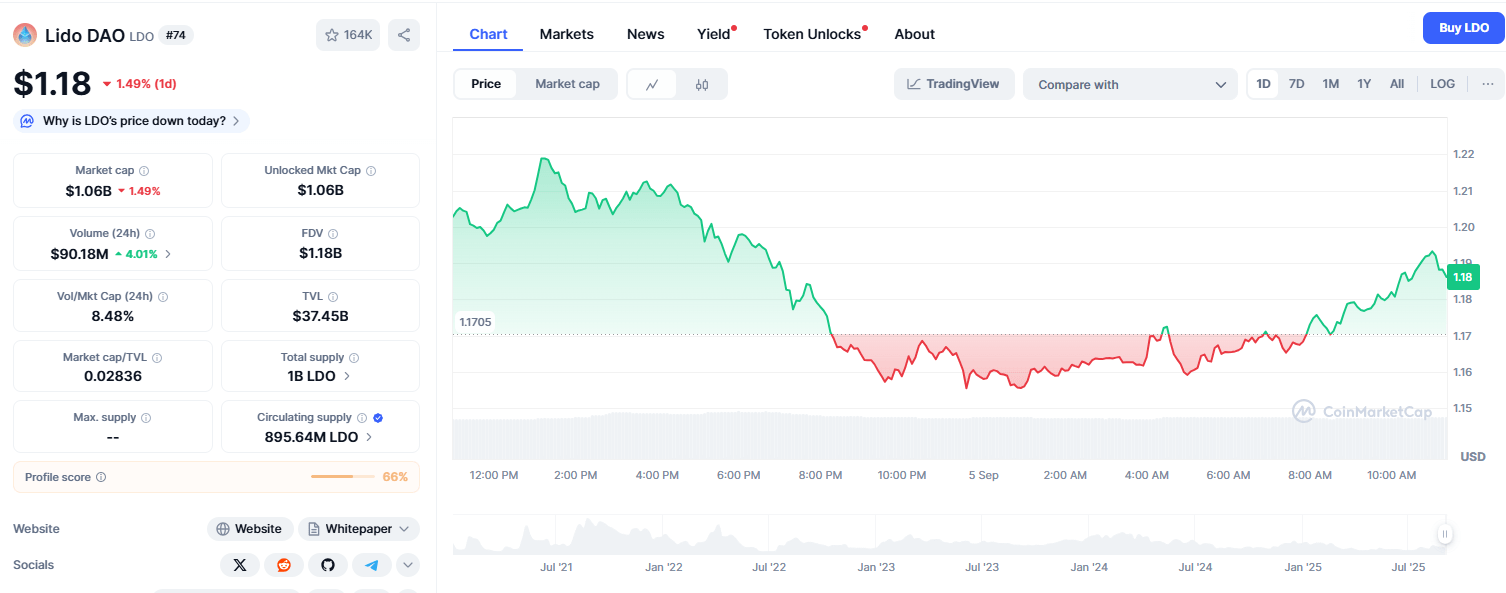Click the USD currency label on chart
The height and width of the screenshot is (593, 1506).
pyautogui.click(x=1473, y=457)
